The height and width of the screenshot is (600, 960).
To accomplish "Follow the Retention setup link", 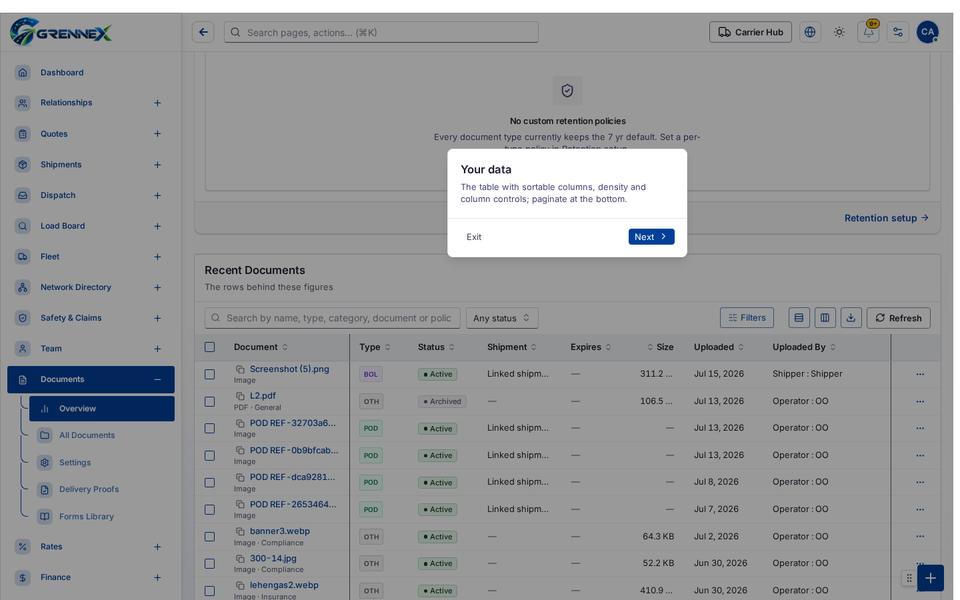I will 886,218.
